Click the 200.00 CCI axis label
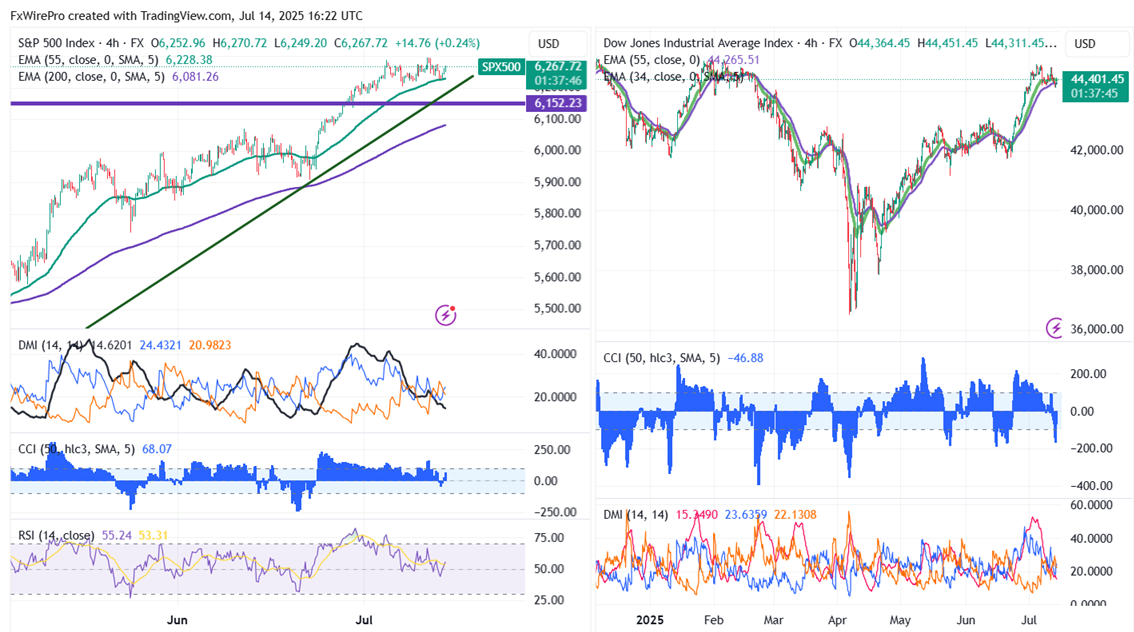Viewport: 1134px width, 632px height. click(x=1088, y=374)
